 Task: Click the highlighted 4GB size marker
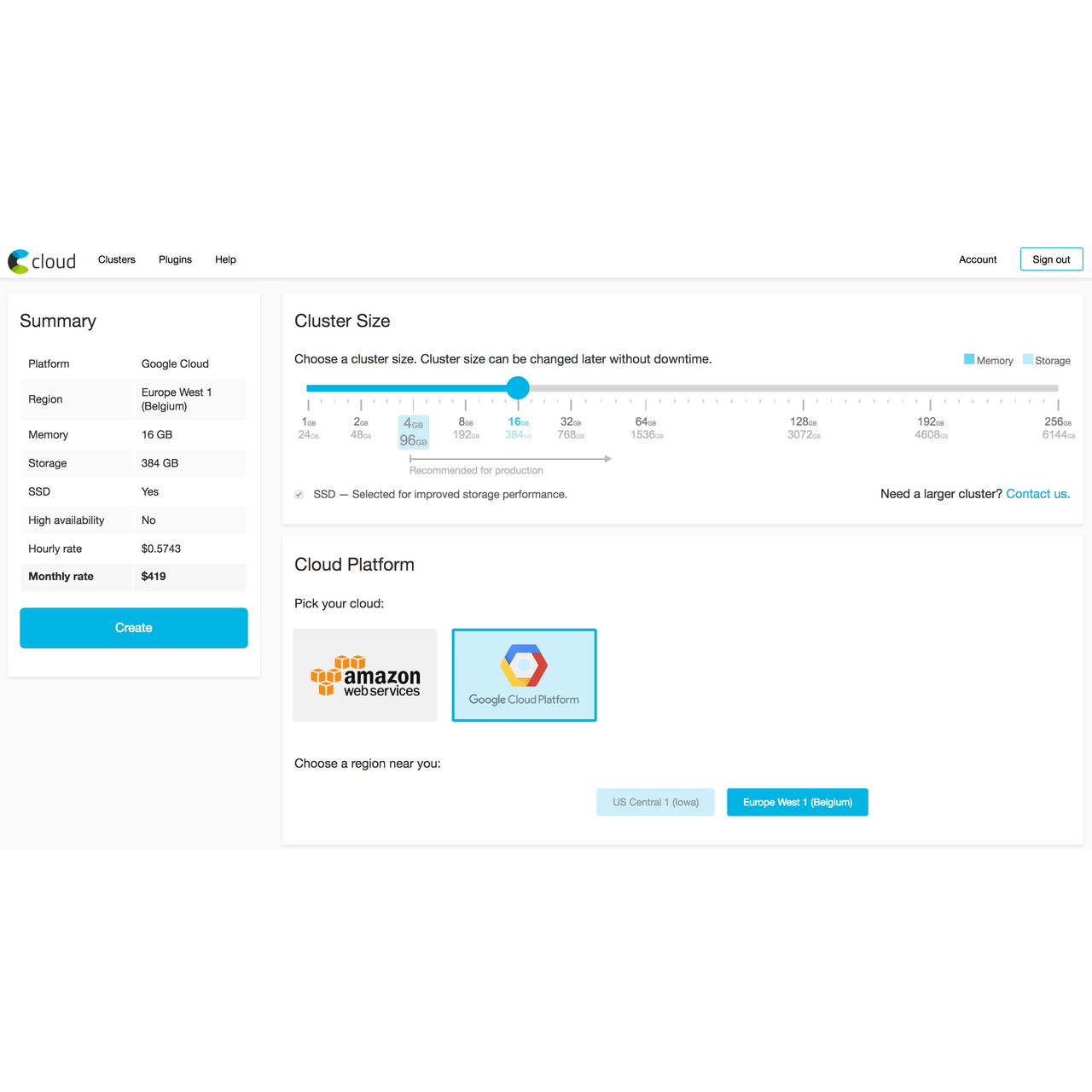click(x=415, y=432)
